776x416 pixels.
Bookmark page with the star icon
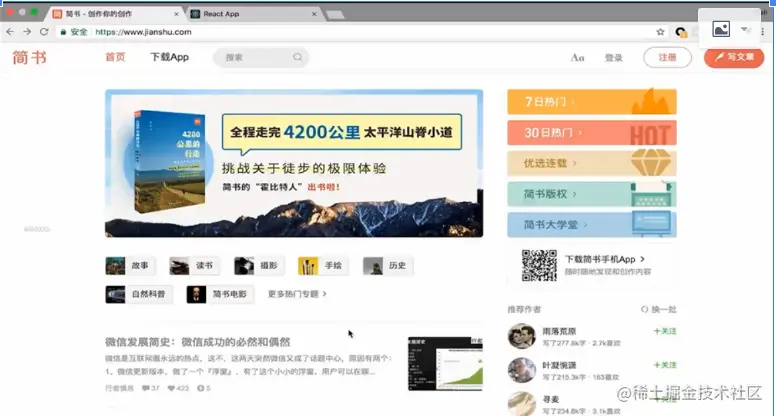tap(660, 32)
